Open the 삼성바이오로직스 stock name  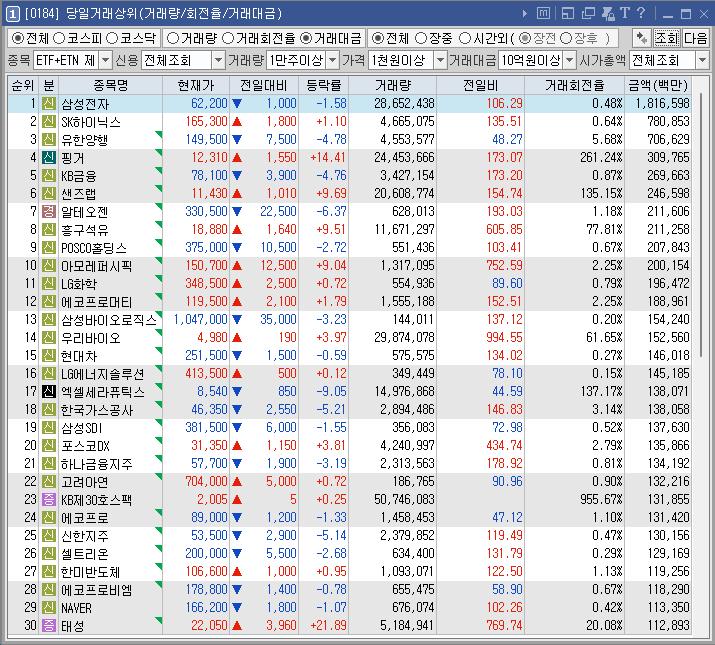click(109, 320)
